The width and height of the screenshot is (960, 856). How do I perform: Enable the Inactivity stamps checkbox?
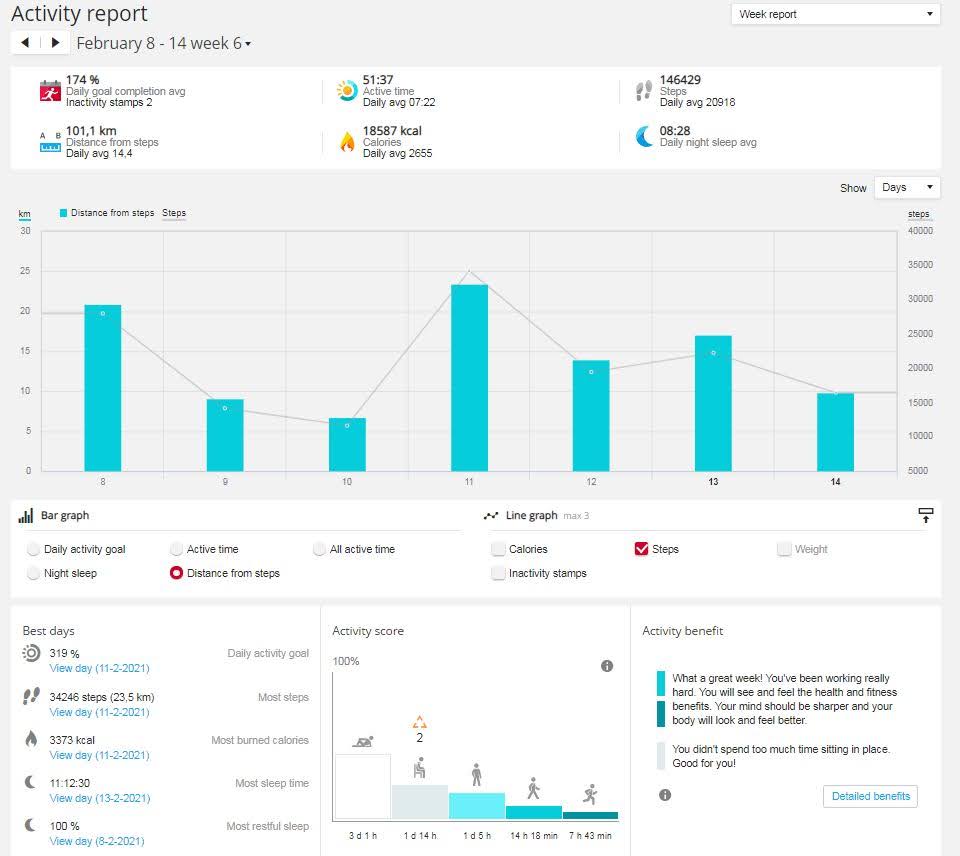tap(498, 573)
